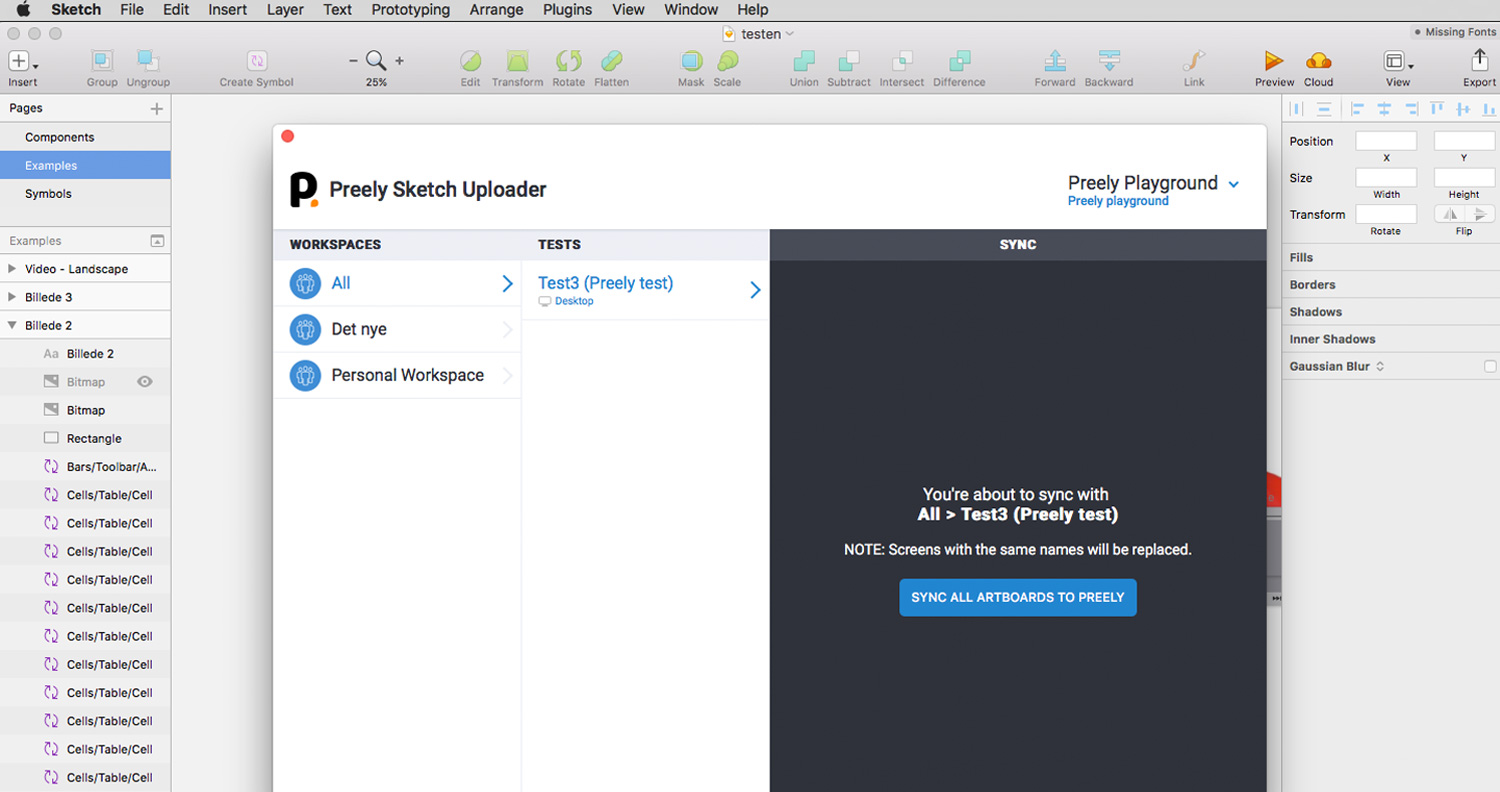Start the Preview from toolbar
This screenshot has height=792, width=1500.
coord(1274,61)
